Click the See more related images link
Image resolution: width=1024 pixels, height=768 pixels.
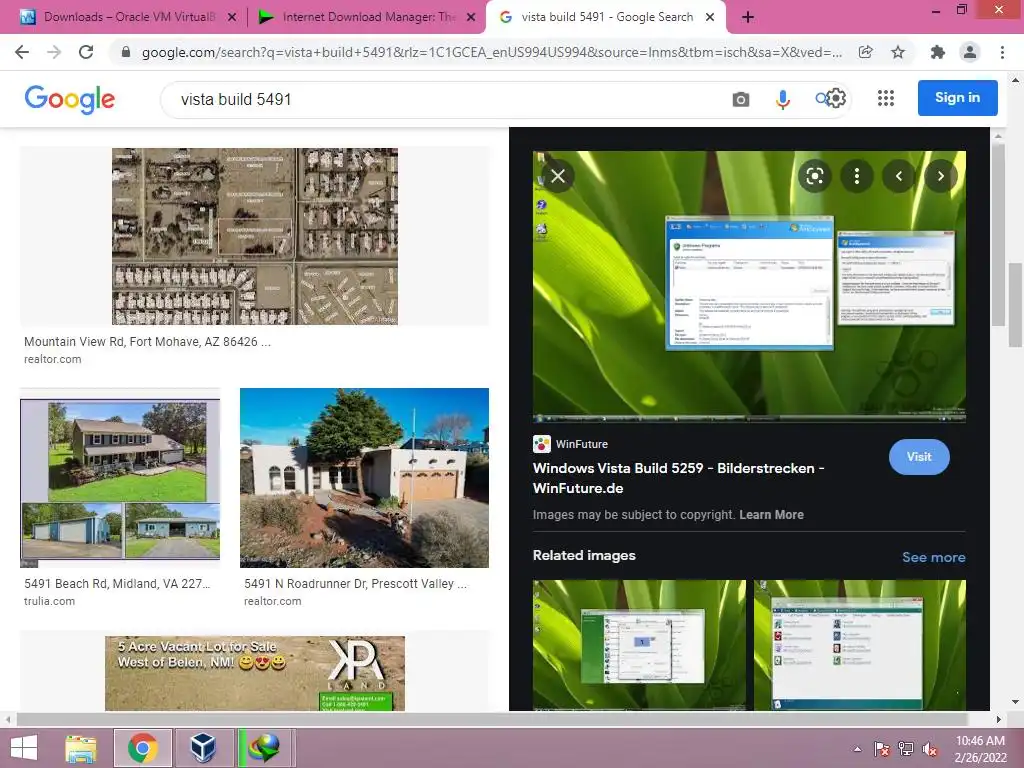(x=933, y=557)
